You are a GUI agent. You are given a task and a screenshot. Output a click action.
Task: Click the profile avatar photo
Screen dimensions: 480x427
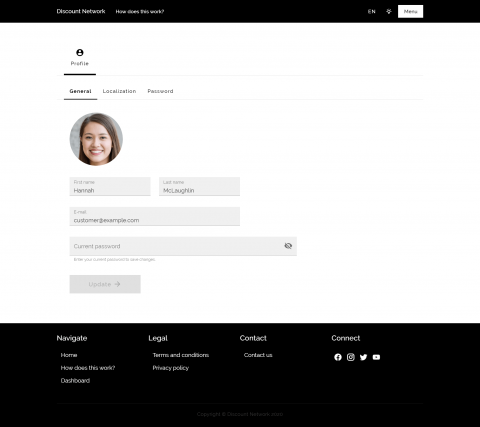coord(96,139)
